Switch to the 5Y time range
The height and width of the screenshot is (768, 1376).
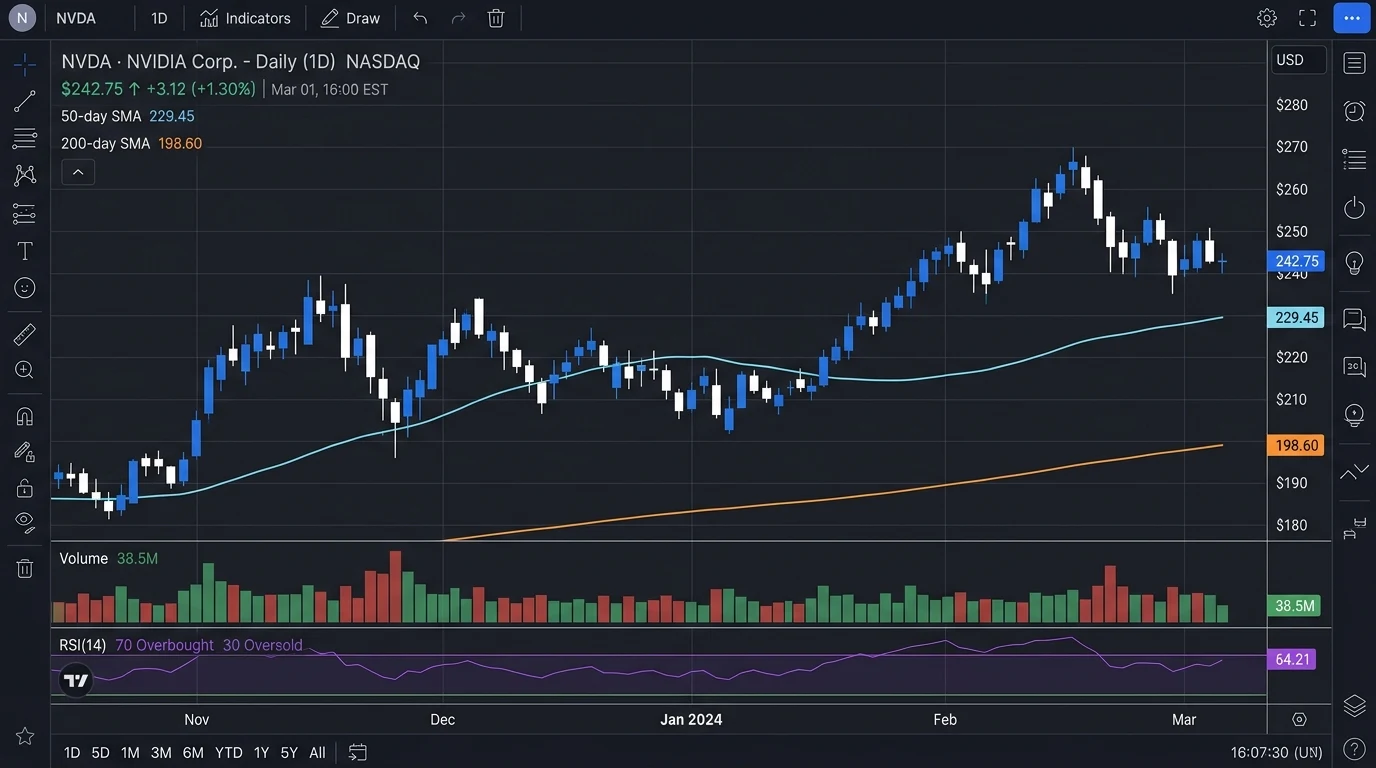(x=289, y=752)
